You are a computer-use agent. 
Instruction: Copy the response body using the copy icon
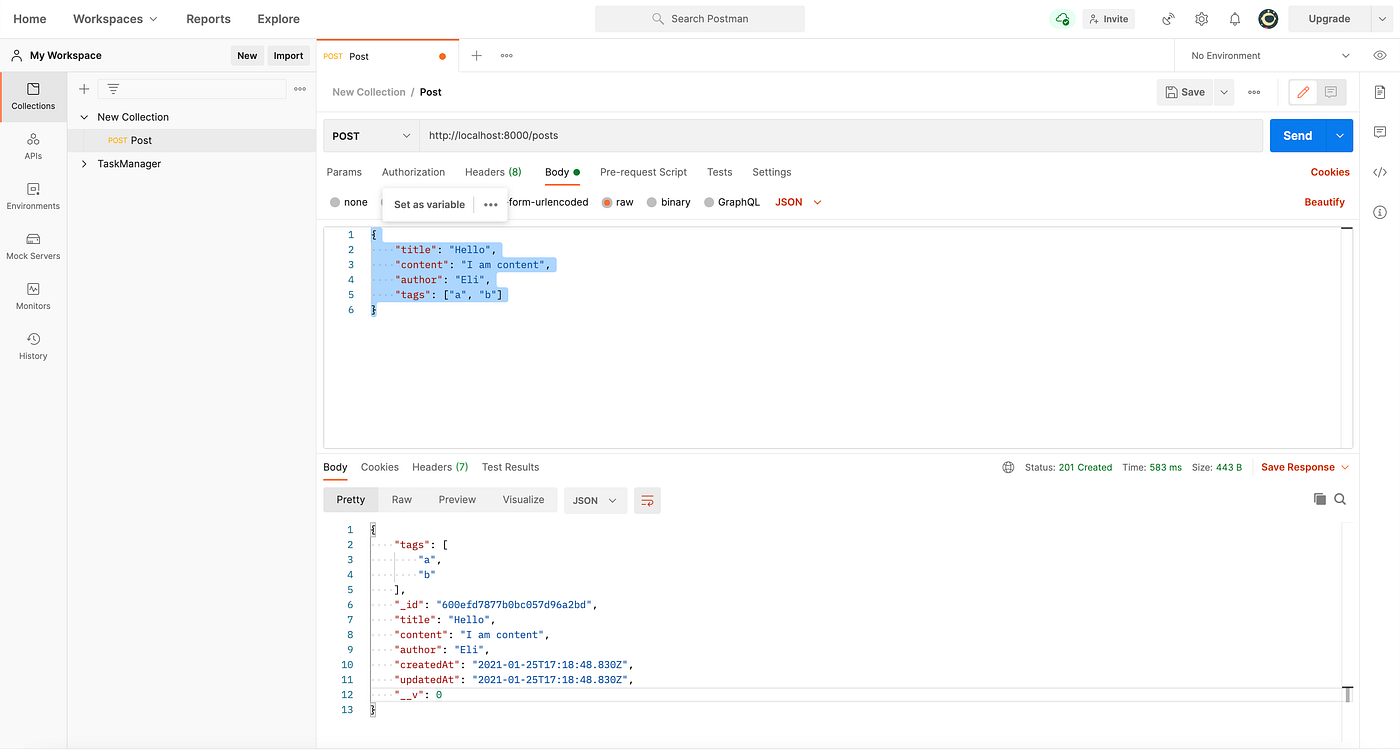pyautogui.click(x=1319, y=498)
